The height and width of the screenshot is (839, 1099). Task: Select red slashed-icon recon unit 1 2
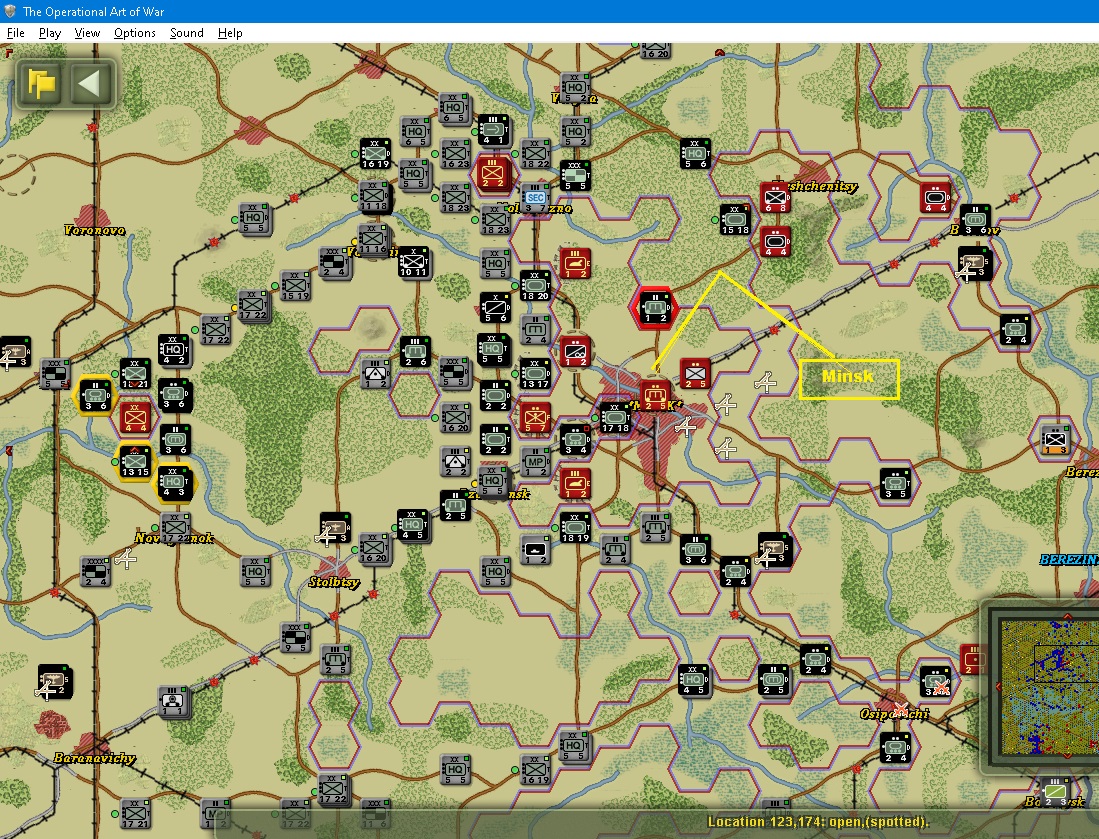(575, 351)
